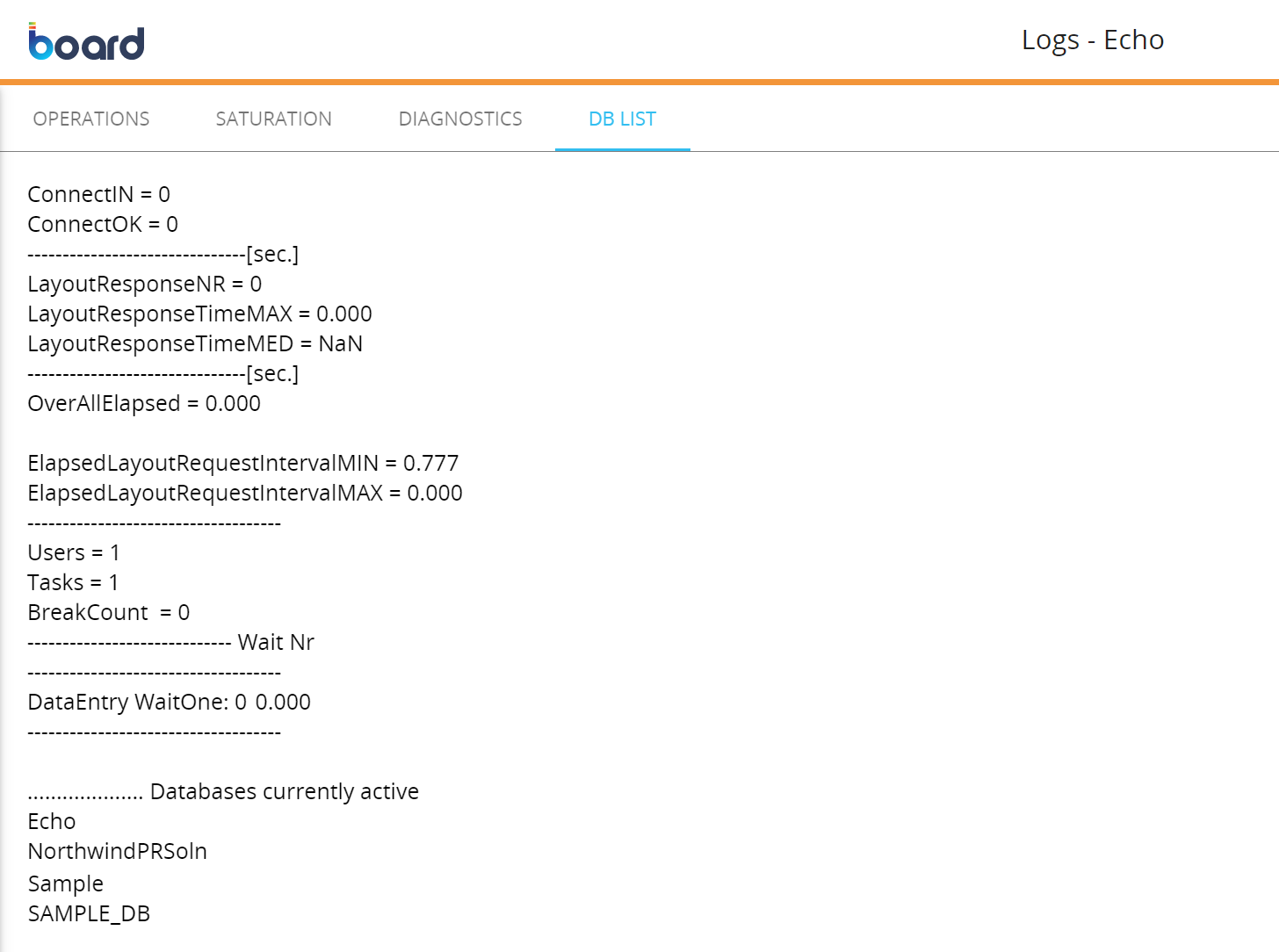The image size is (1279, 952).
Task: Switch to the Operations tab
Action: pyautogui.click(x=91, y=119)
